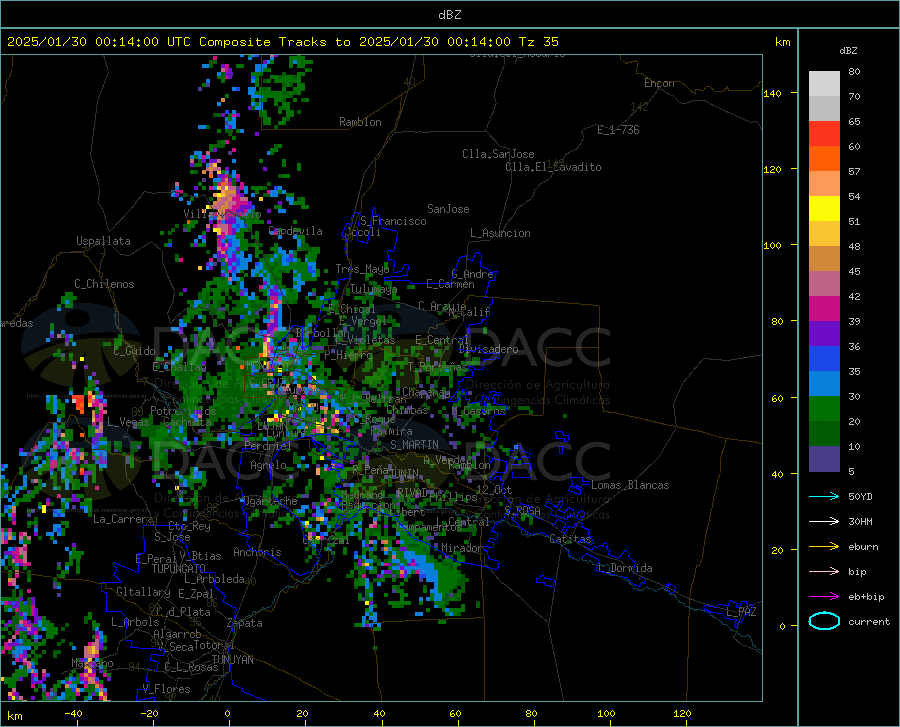
Task: Click the Encon map label
Action: (x=659, y=83)
